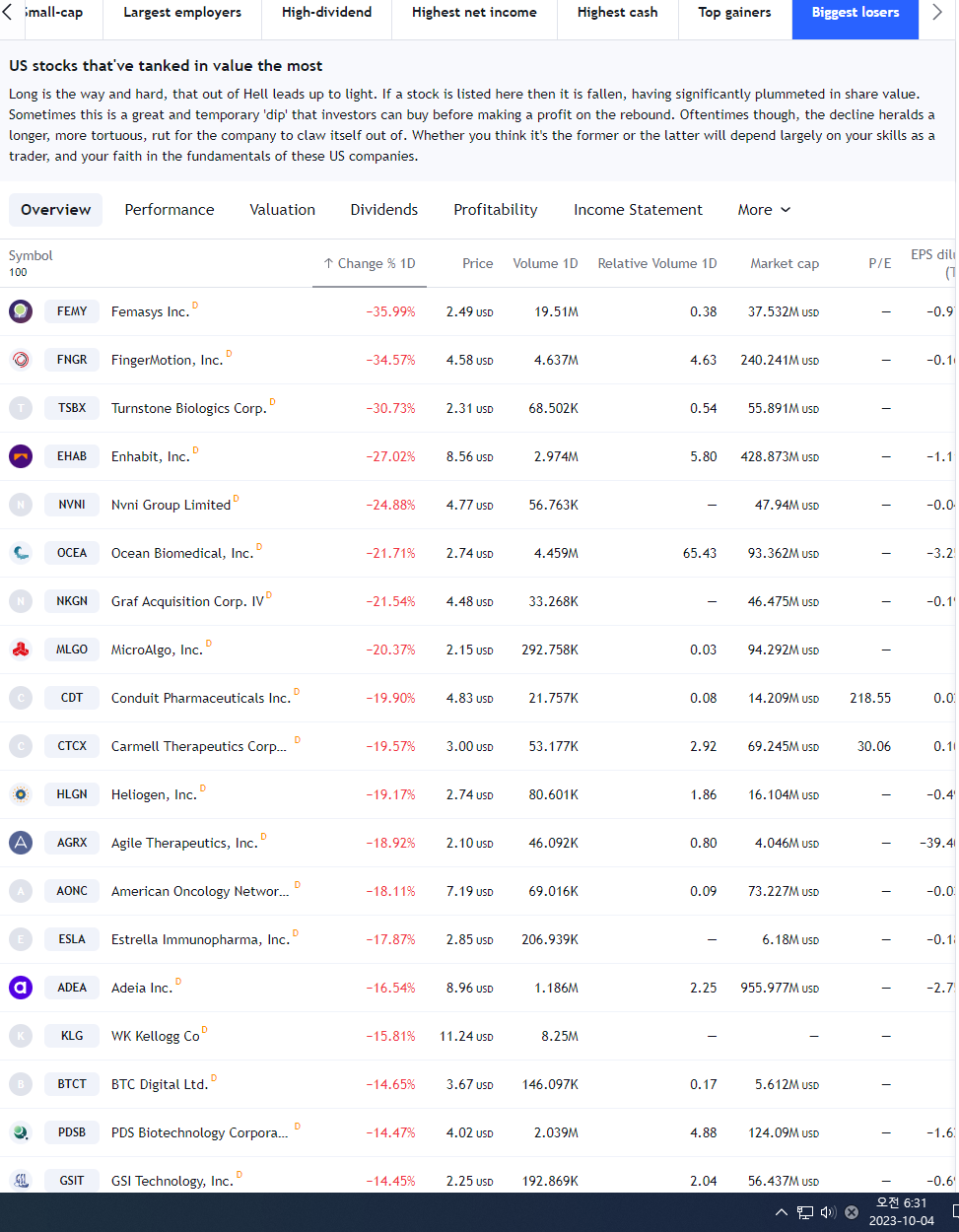959x1232 pixels.
Task: Click the Heliogen logo icon
Action: click(21, 794)
